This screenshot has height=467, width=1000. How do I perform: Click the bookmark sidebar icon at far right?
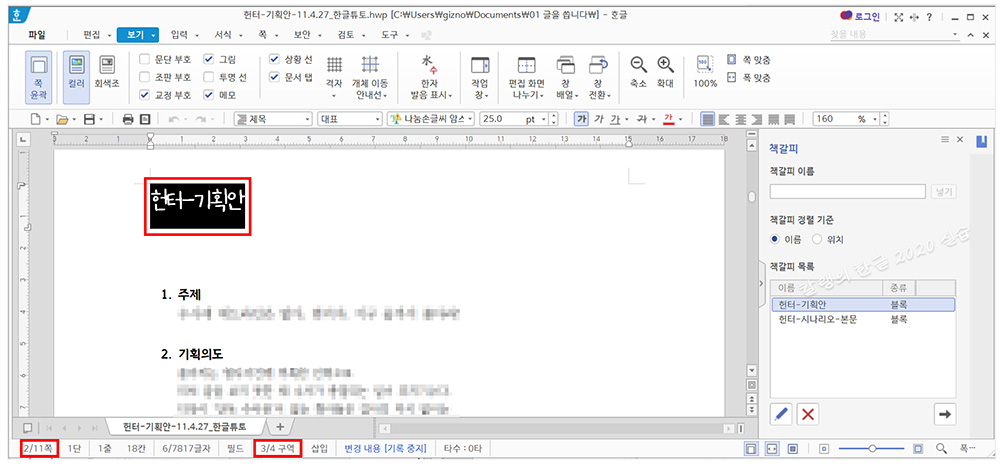click(982, 141)
